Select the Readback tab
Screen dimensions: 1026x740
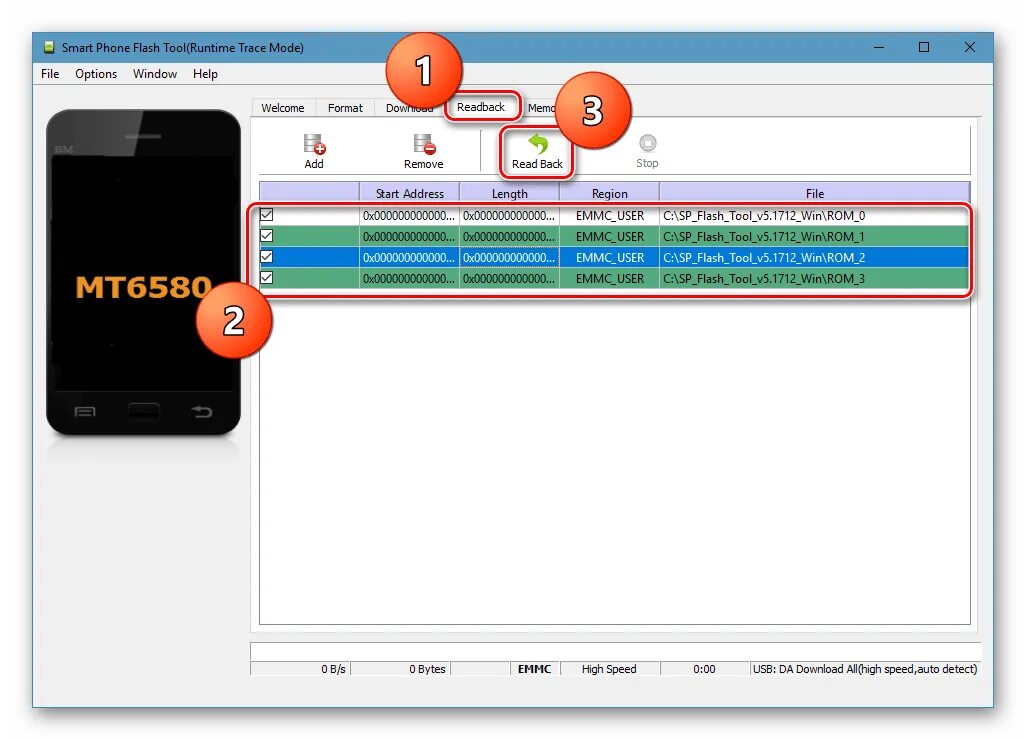(x=481, y=107)
